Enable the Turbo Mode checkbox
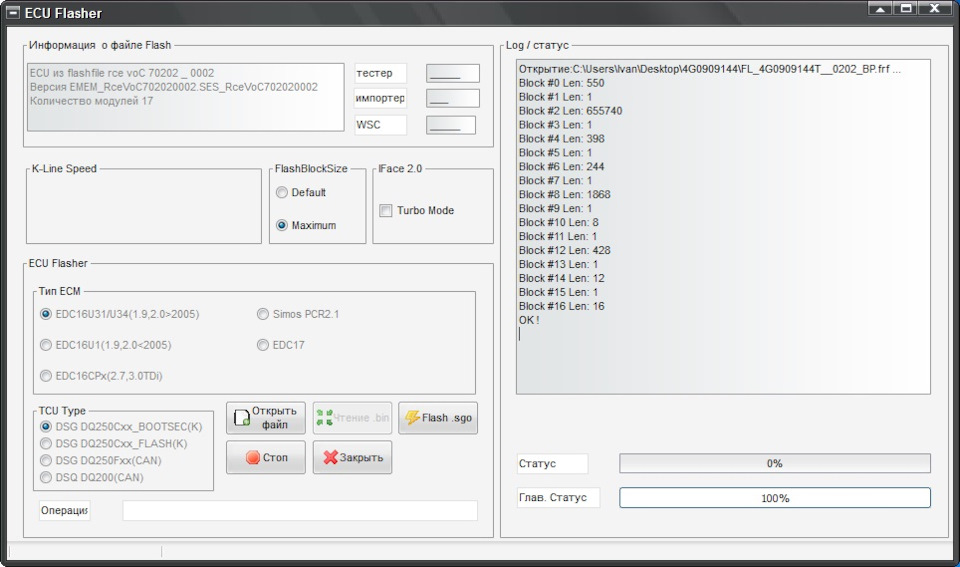 pyautogui.click(x=386, y=211)
